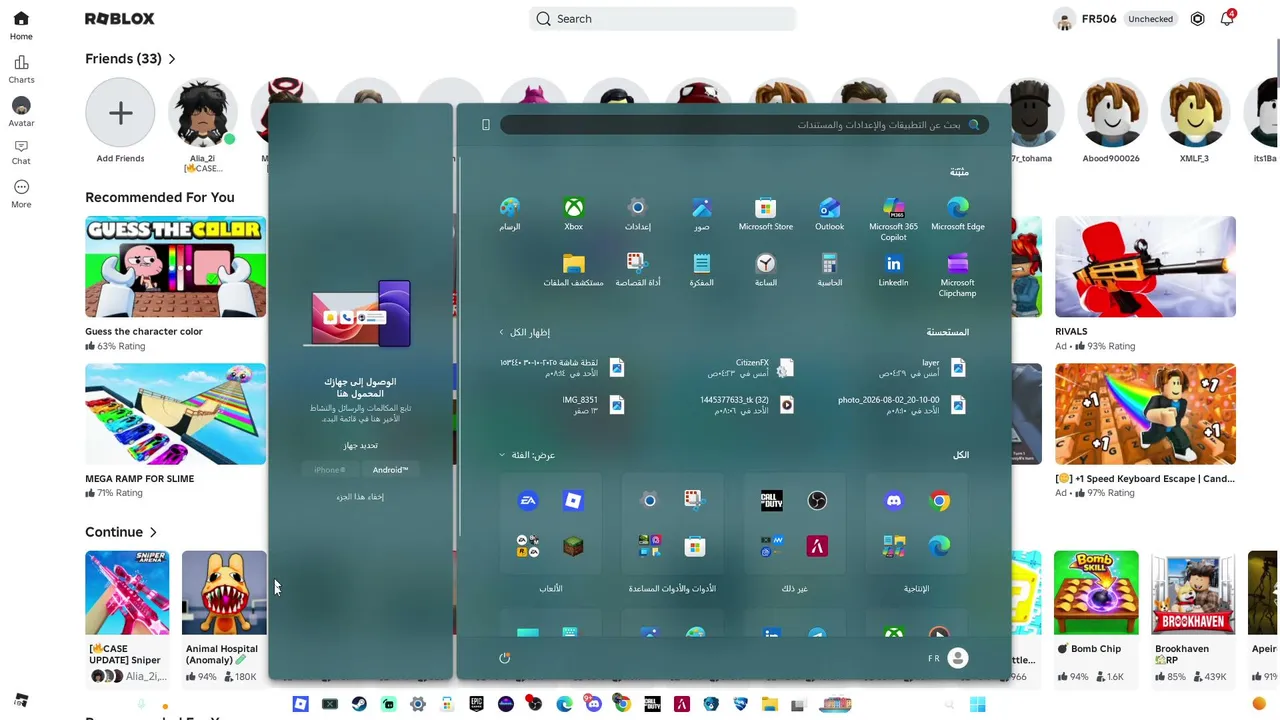Launch Call of Duty in the Other category
Image resolution: width=1280 pixels, height=720 pixels.
(x=771, y=501)
